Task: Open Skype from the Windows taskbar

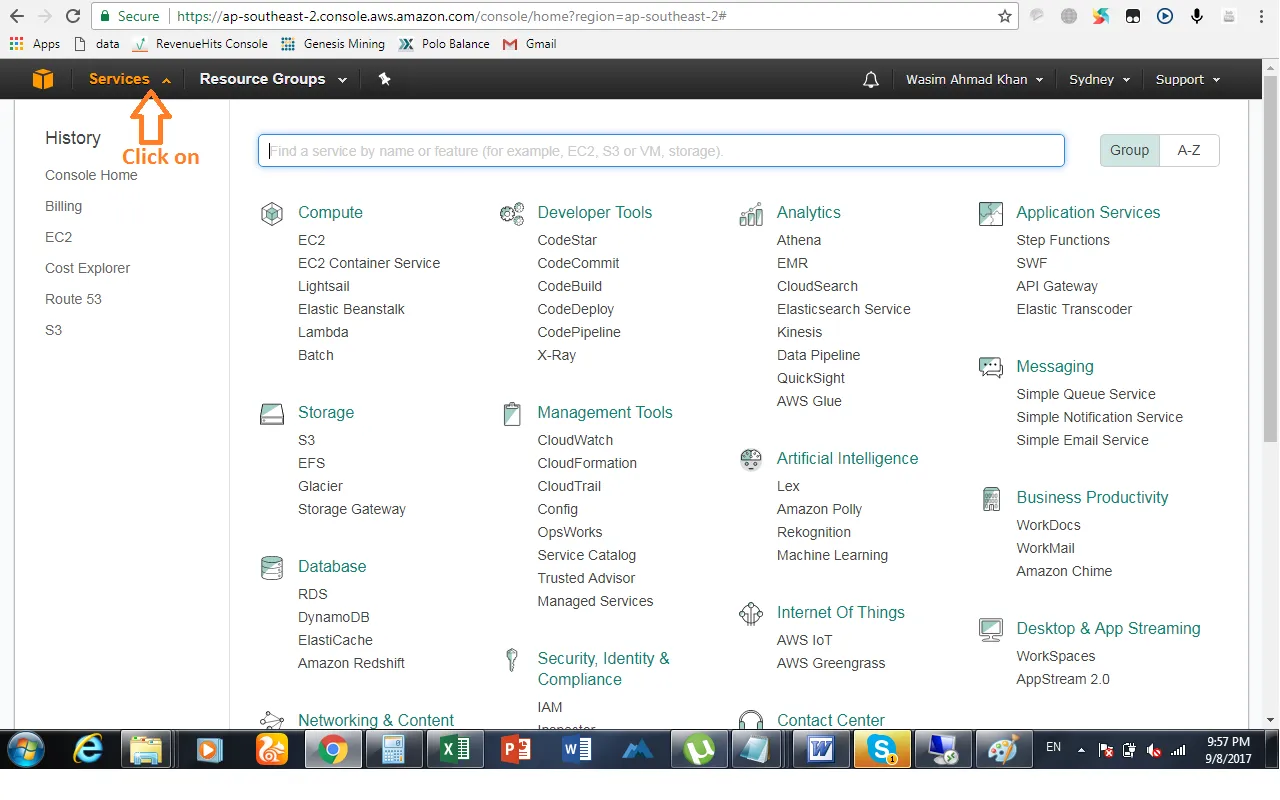Action: tap(882, 749)
